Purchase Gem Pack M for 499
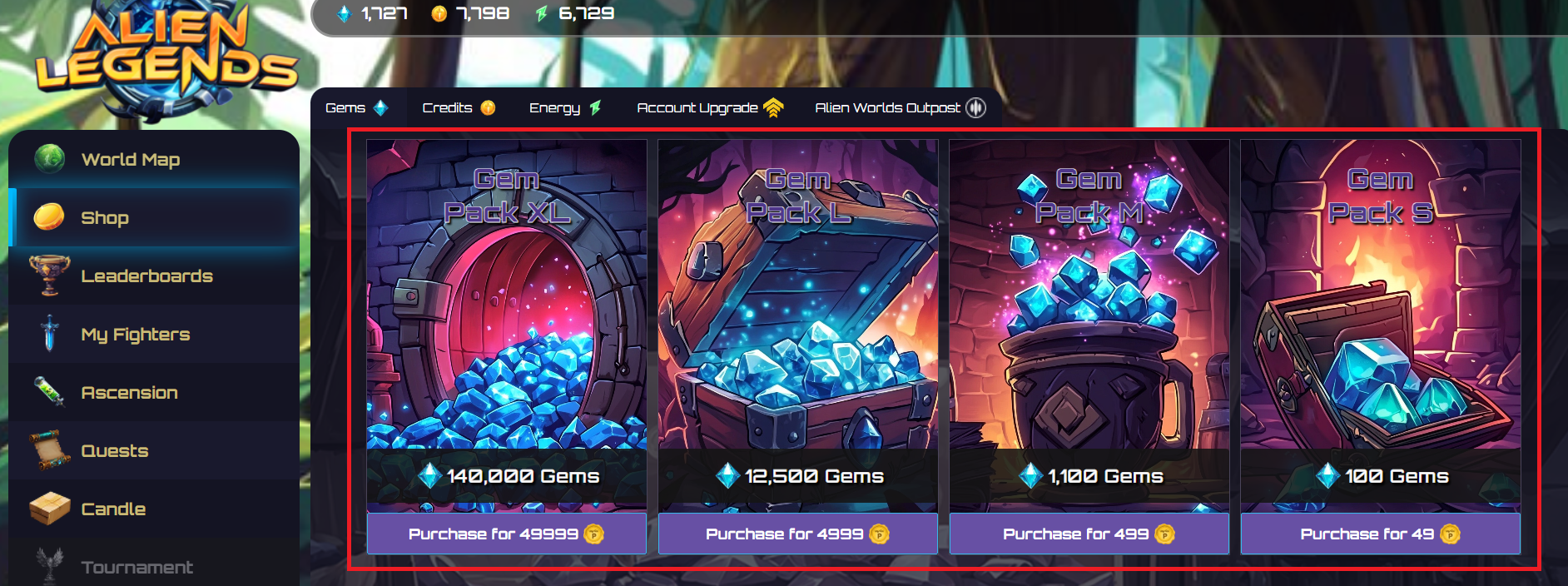Viewport: 1568px width, 586px height. click(1089, 534)
